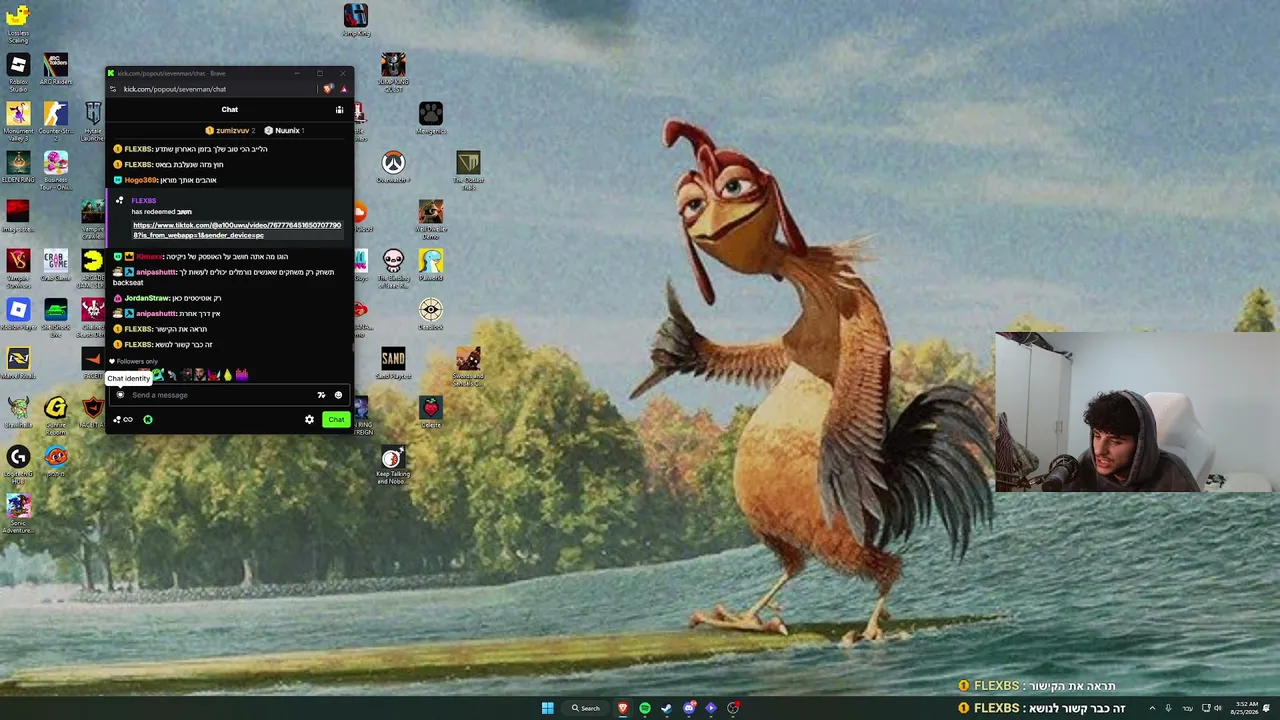
Task: Select the Gunfire Reborn desktop icon
Action: 56,414
